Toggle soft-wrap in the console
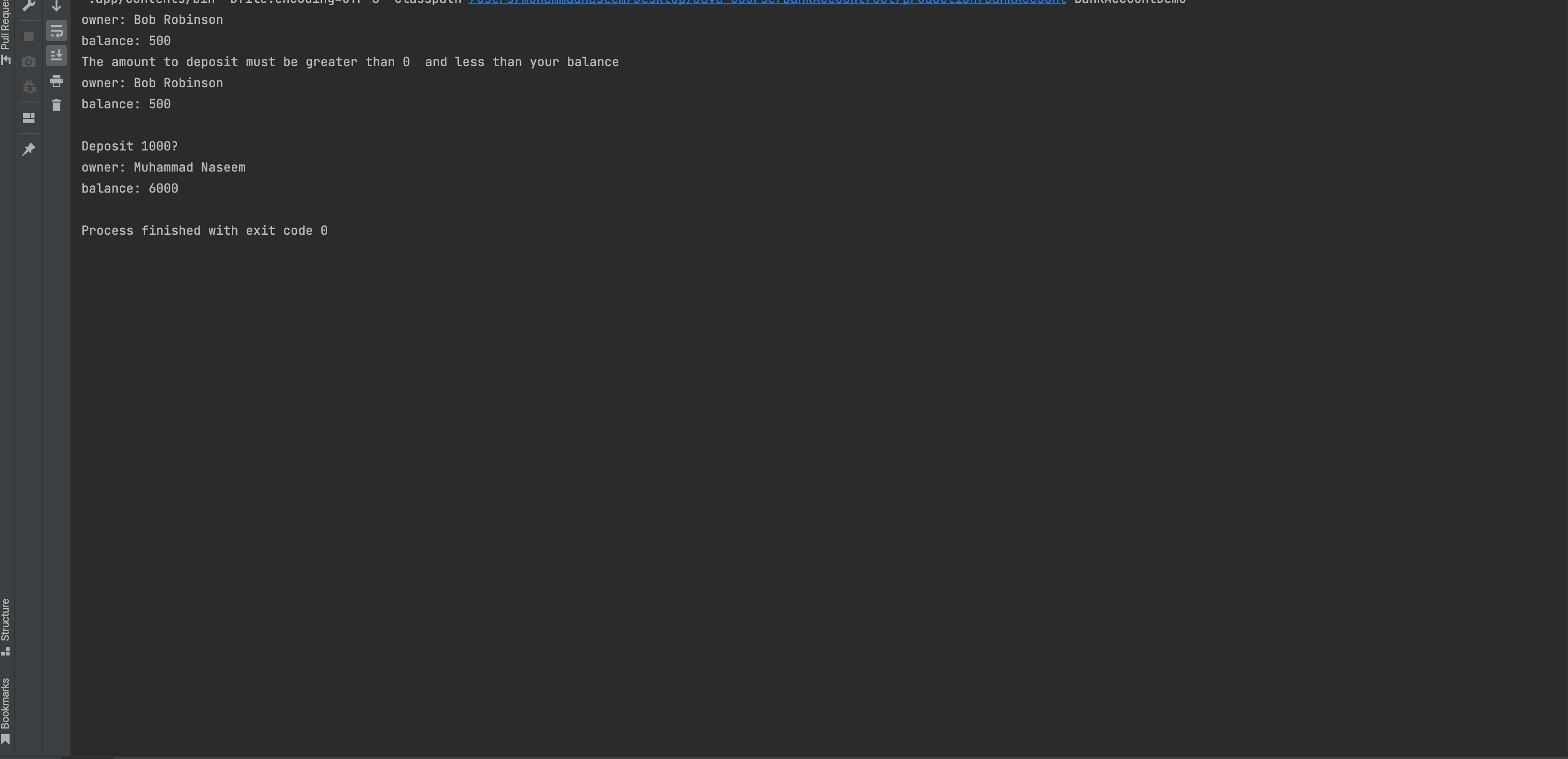The image size is (1568, 759). coord(57,31)
